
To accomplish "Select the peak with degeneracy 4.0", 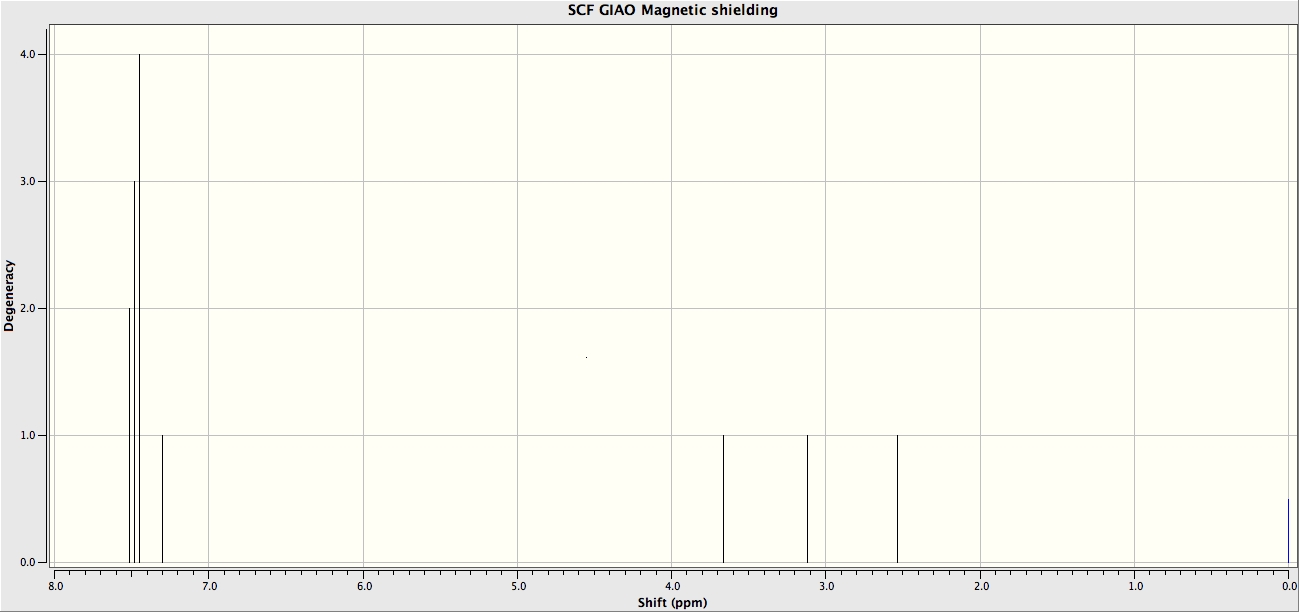I will (139, 308).
